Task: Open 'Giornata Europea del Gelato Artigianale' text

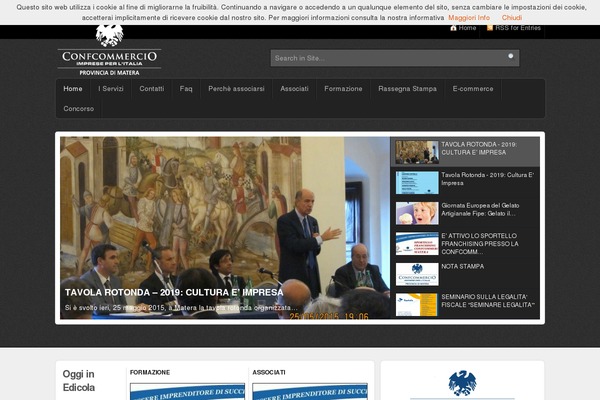Action: click(x=480, y=209)
